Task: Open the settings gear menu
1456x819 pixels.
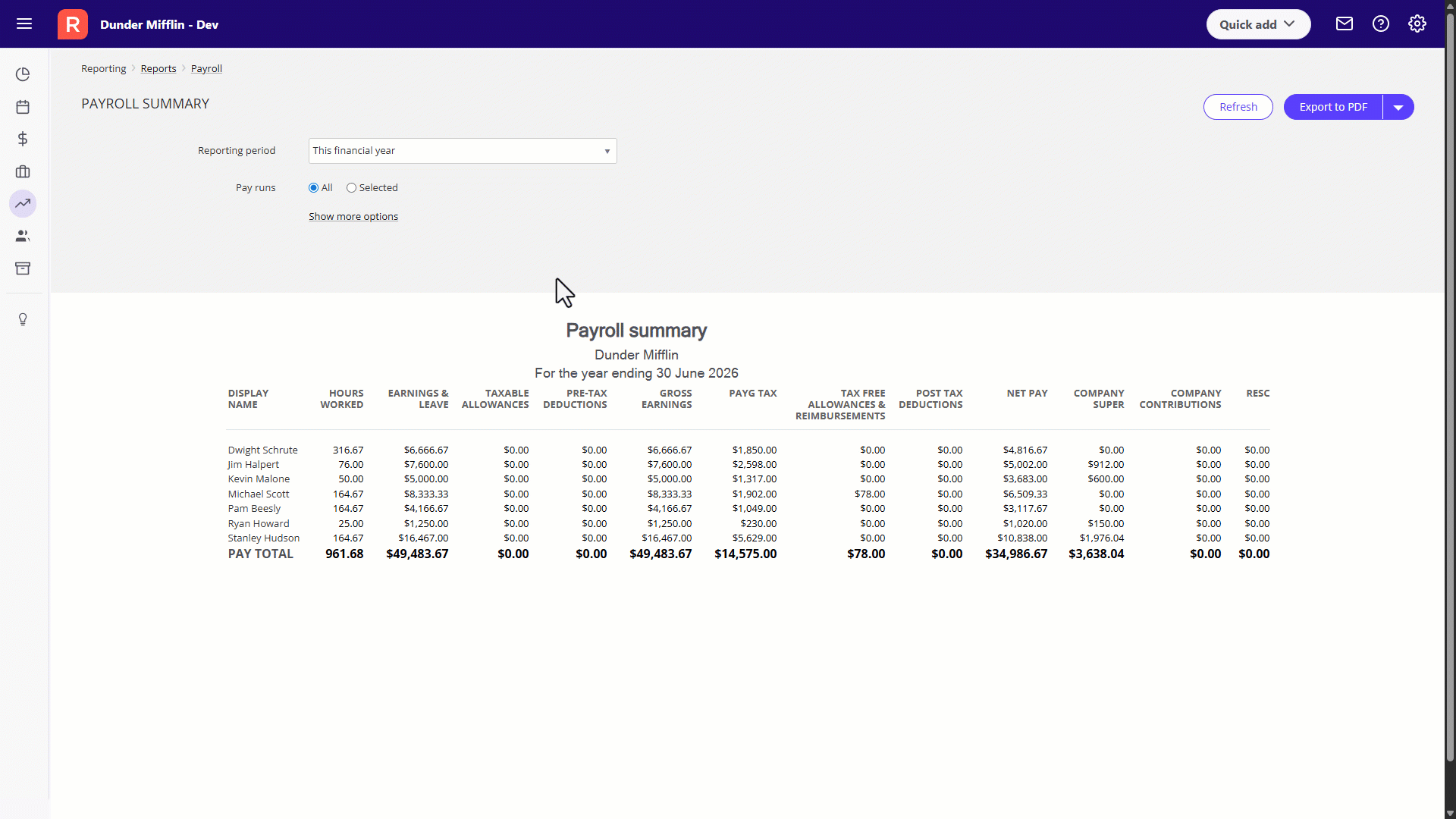Action: 1417,24
